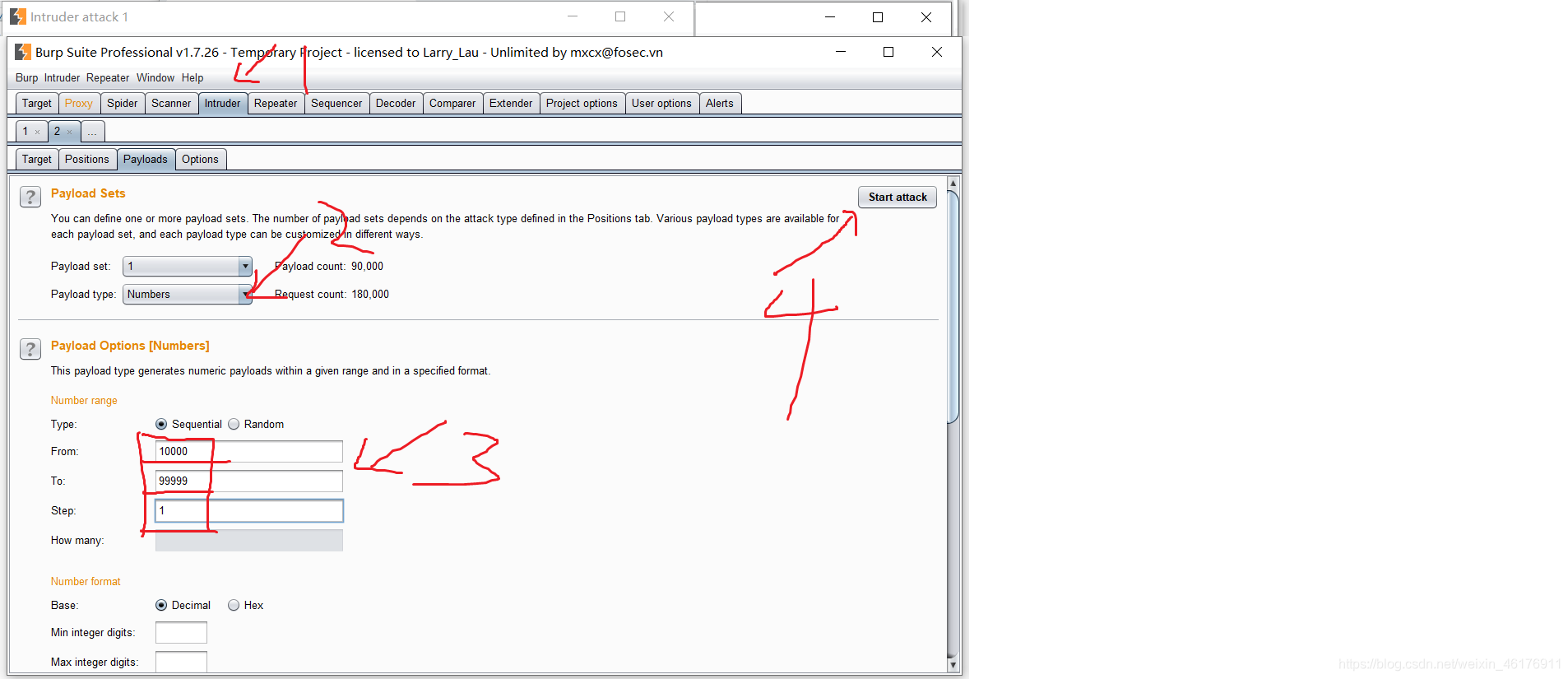Click the Start attack button
The width and height of the screenshot is (1568, 679).
[898, 197]
